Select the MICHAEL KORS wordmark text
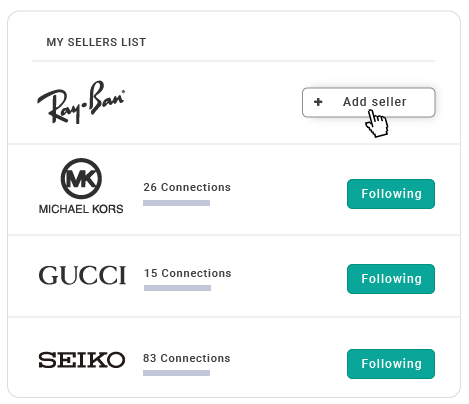This screenshot has width=469, height=404. click(81, 209)
